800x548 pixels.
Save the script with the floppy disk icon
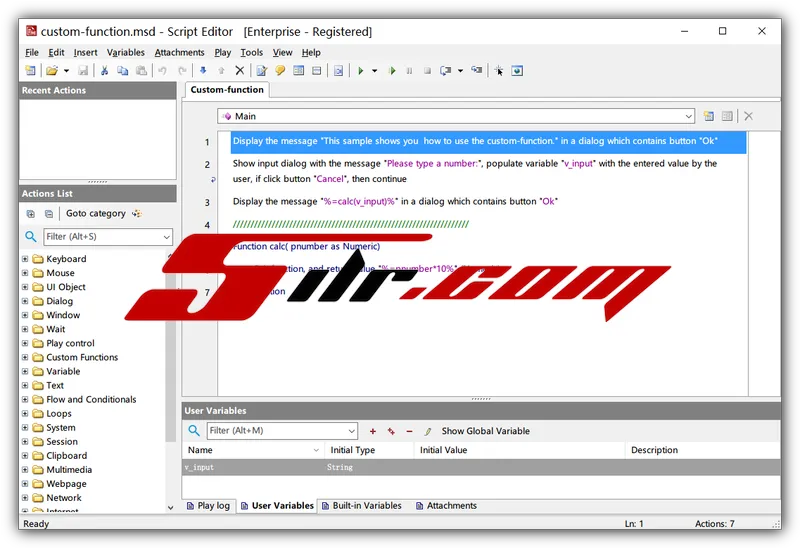[83, 70]
